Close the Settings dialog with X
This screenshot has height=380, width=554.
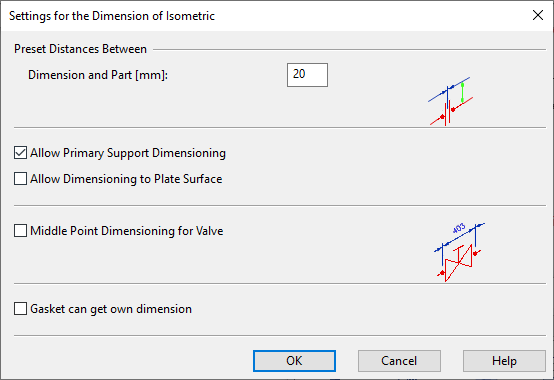pos(538,15)
